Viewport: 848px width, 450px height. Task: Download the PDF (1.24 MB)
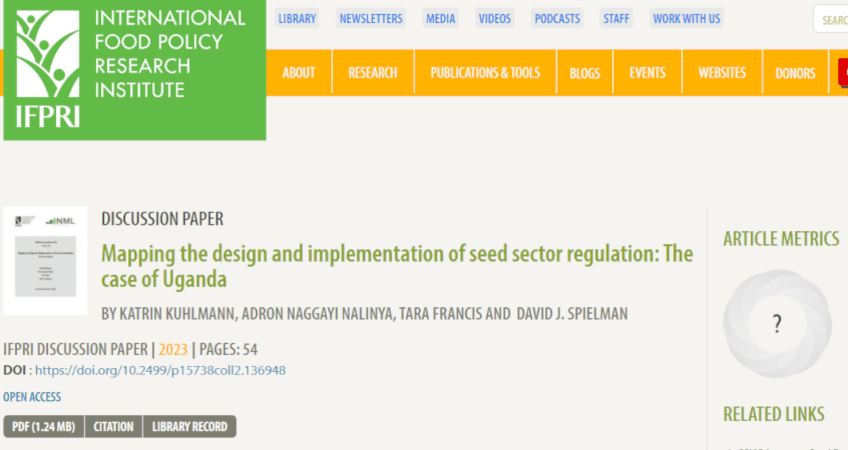44,427
